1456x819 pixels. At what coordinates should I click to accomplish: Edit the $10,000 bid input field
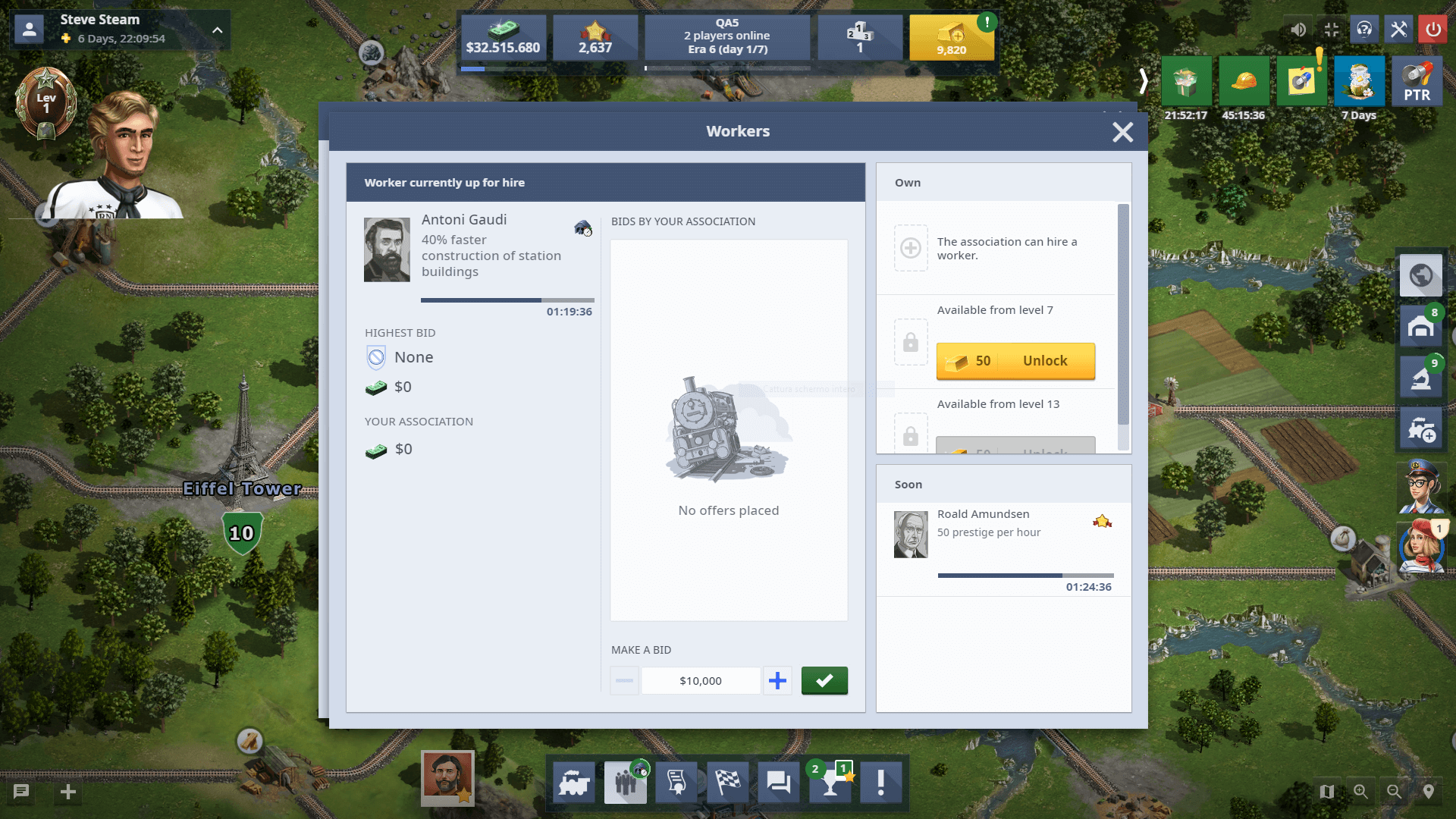coord(700,681)
